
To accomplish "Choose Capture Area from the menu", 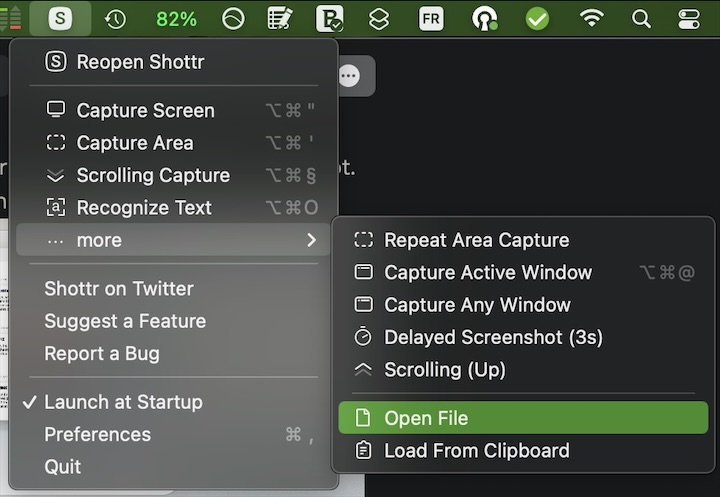I will (134, 143).
